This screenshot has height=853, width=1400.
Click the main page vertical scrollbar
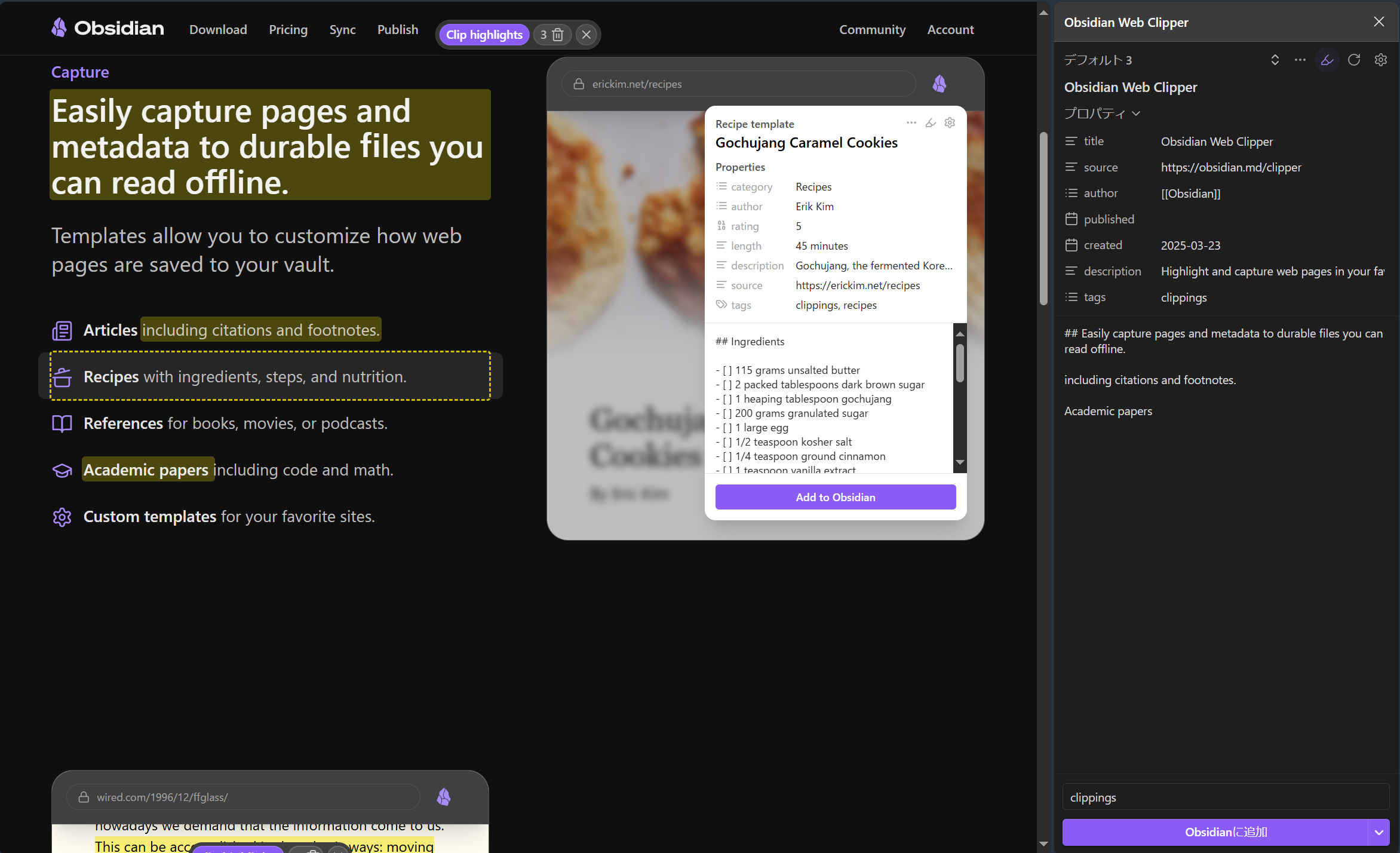(x=1043, y=217)
